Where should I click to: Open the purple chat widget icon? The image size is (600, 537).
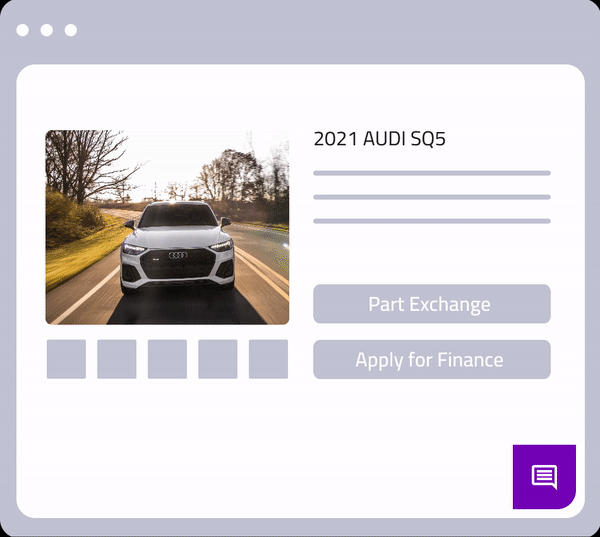pos(544,477)
